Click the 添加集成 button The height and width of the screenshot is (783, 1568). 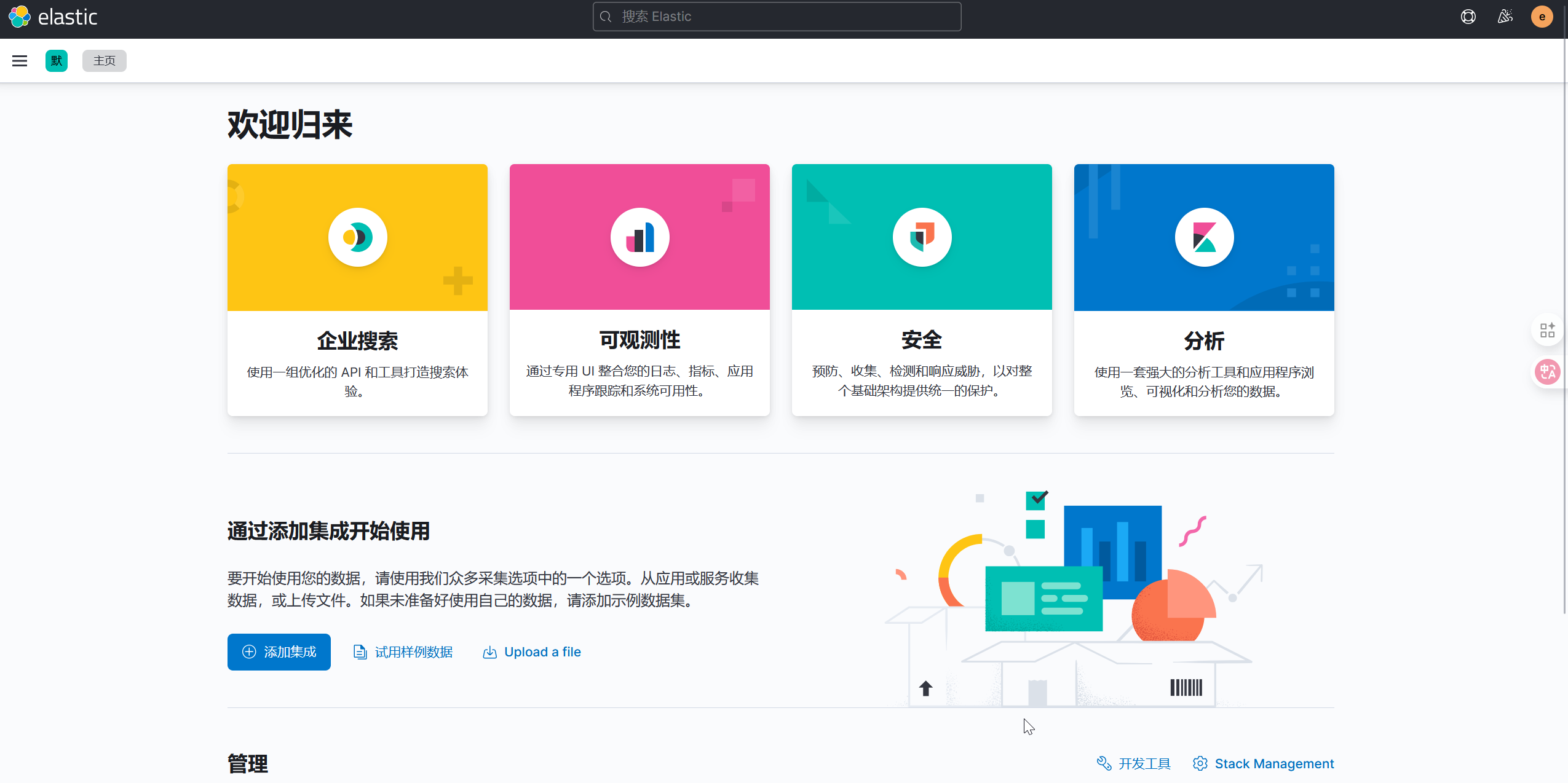[279, 651]
